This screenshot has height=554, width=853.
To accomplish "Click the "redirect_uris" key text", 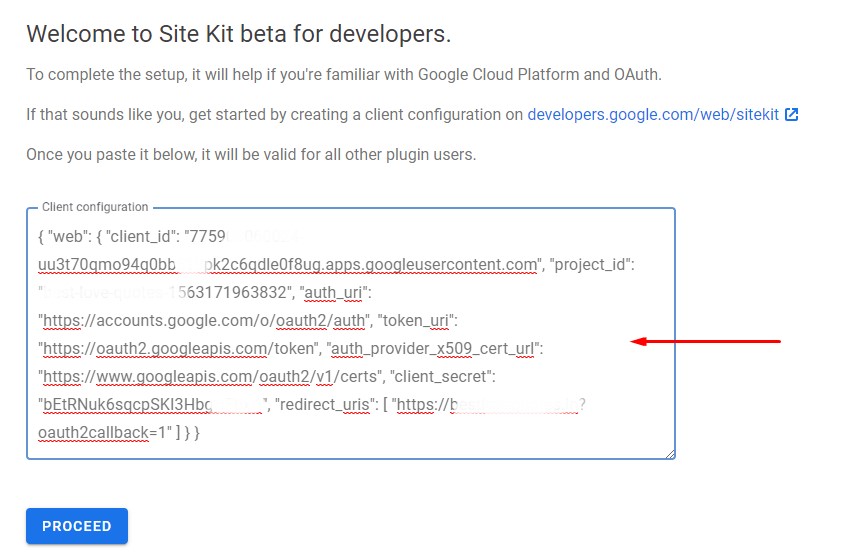I will pos(324,405).
